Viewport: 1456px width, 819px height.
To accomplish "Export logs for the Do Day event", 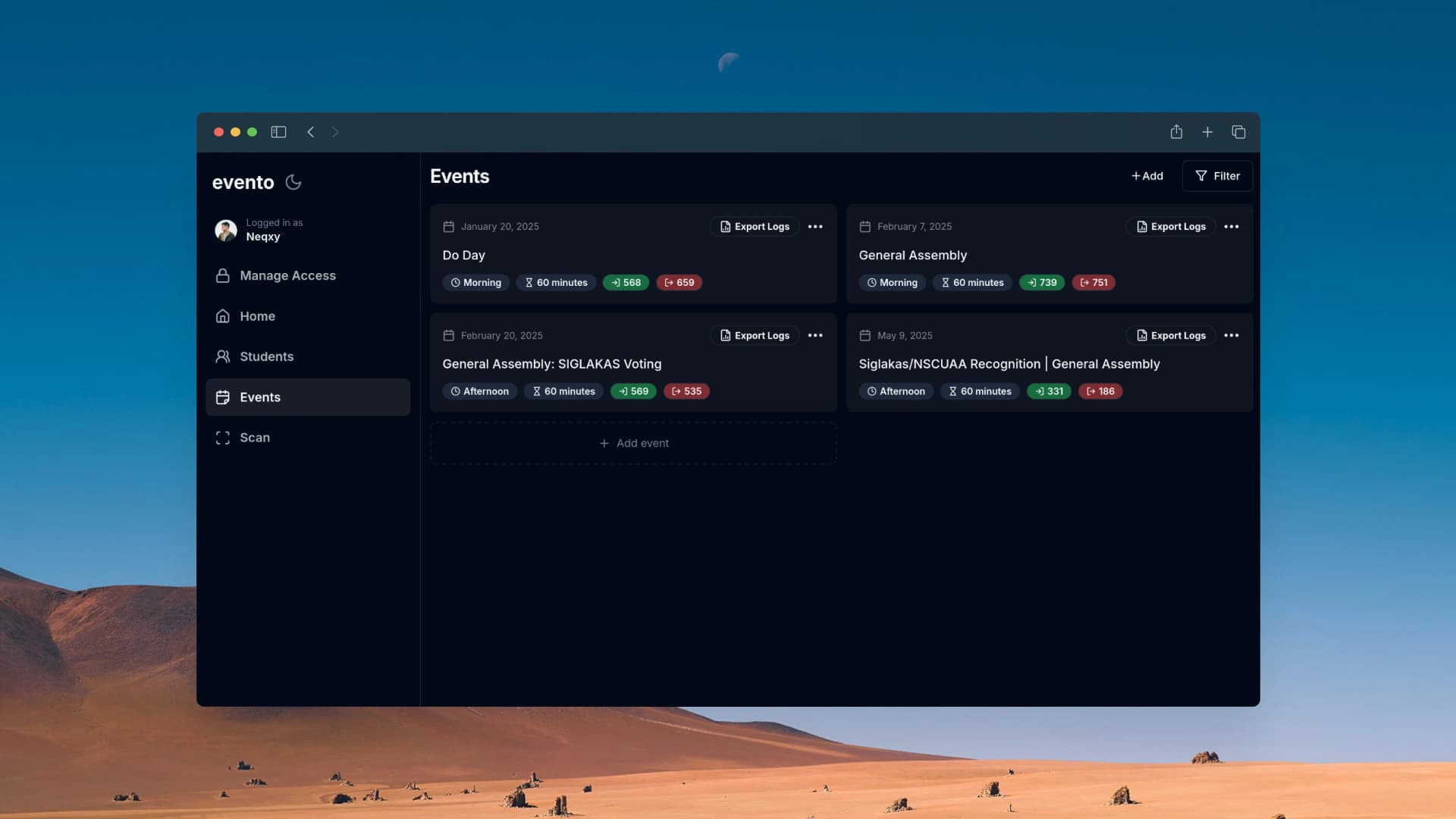I will tap(755, 227).
